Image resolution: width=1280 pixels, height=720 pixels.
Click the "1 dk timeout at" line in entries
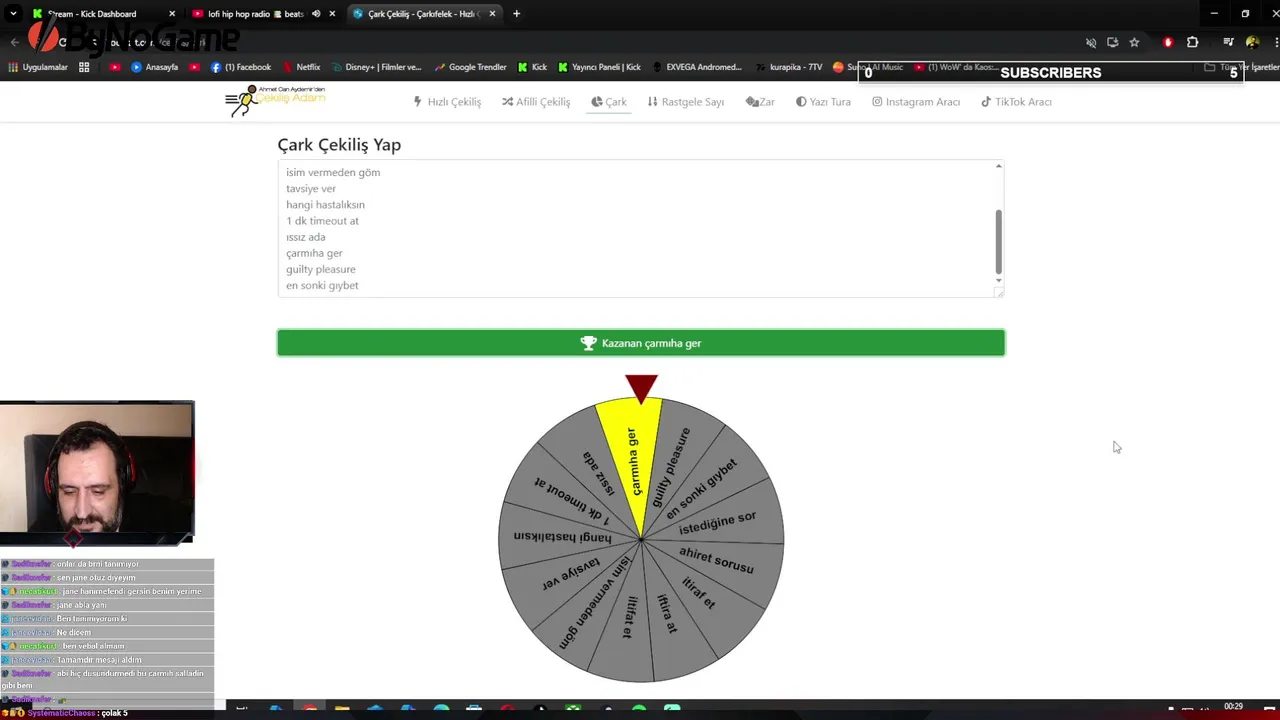322,221
